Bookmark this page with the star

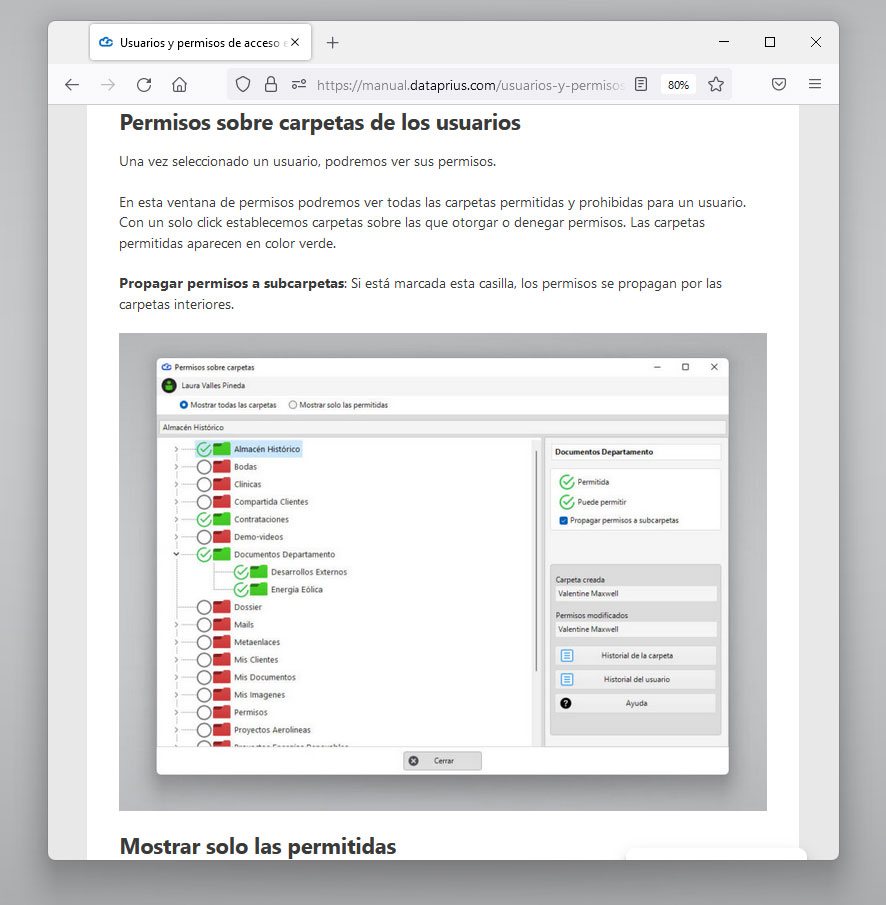(x=716, y=84)
